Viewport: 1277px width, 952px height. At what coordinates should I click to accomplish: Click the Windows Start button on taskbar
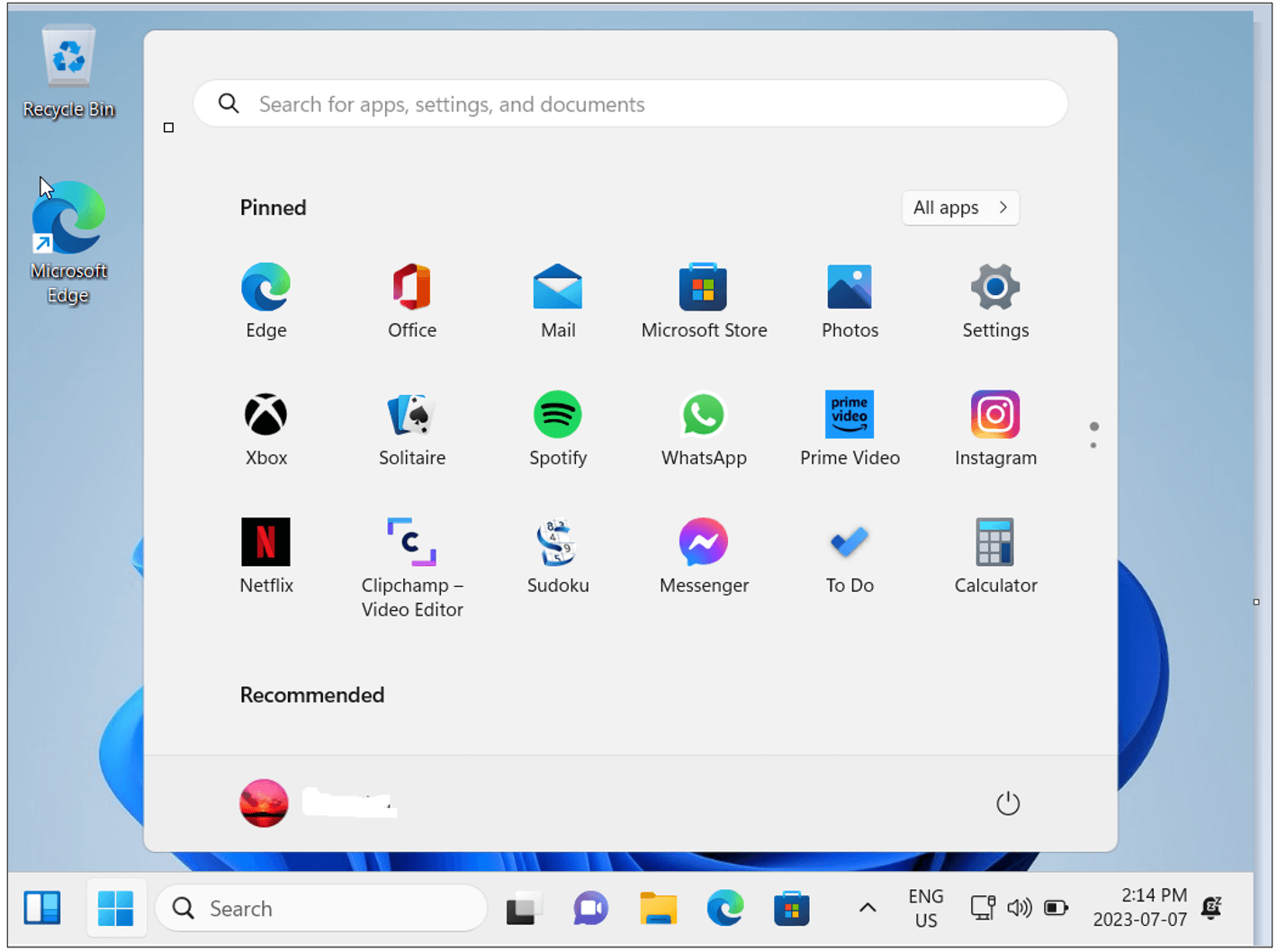(115, 909)
